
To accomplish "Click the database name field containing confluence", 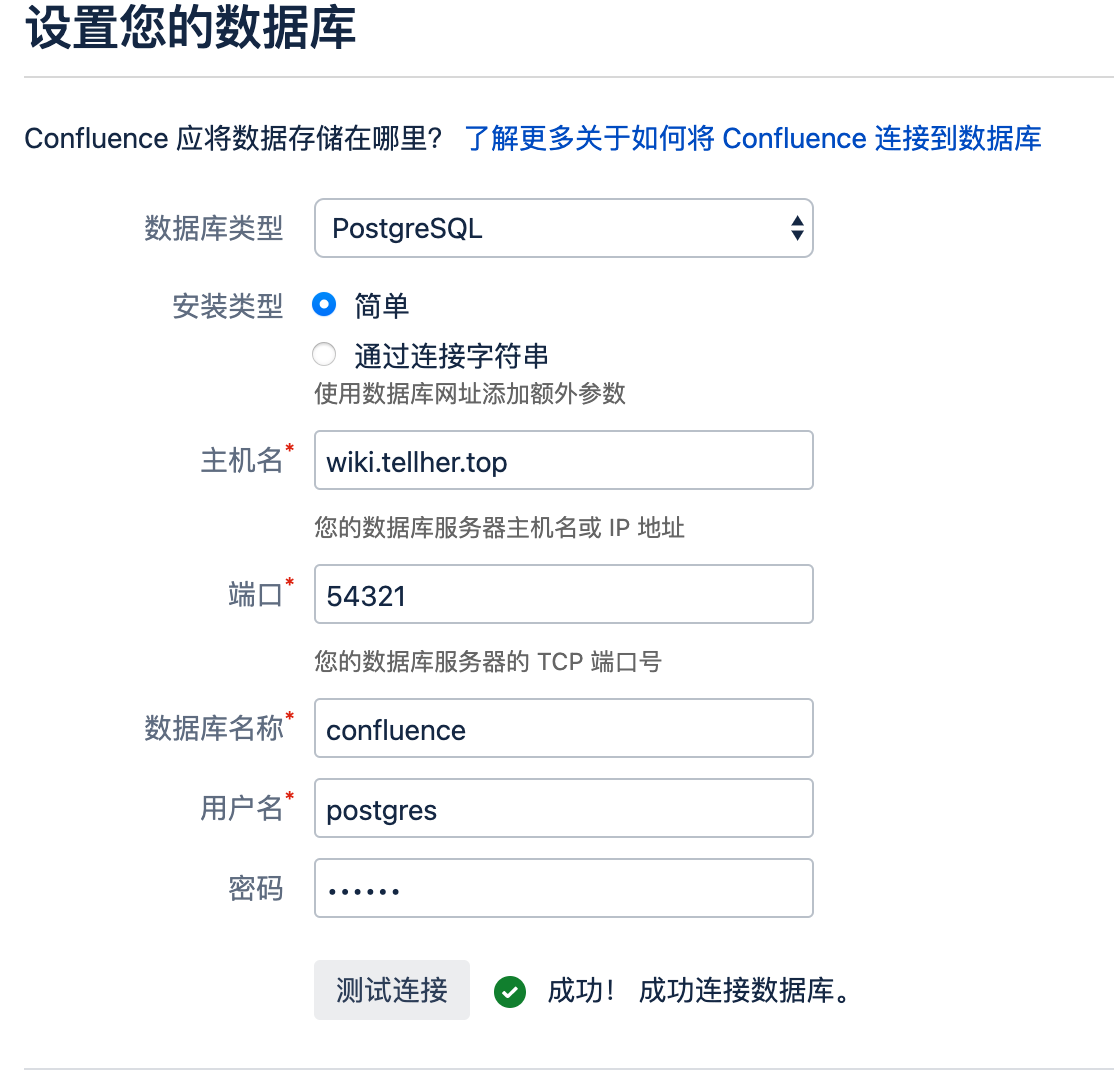I will click(563, 728).
